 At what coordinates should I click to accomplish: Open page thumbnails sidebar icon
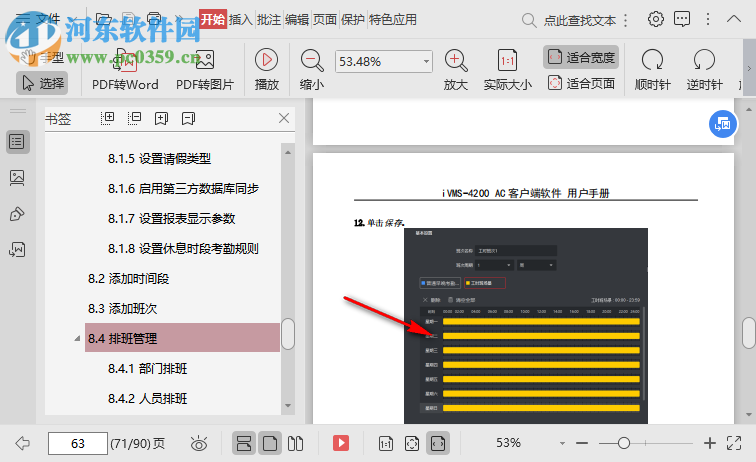click(x=17, y=178)
